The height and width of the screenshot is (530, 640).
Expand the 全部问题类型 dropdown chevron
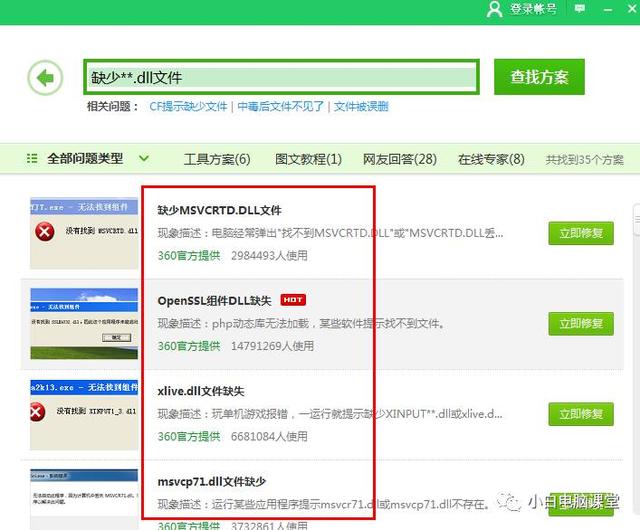144,158
